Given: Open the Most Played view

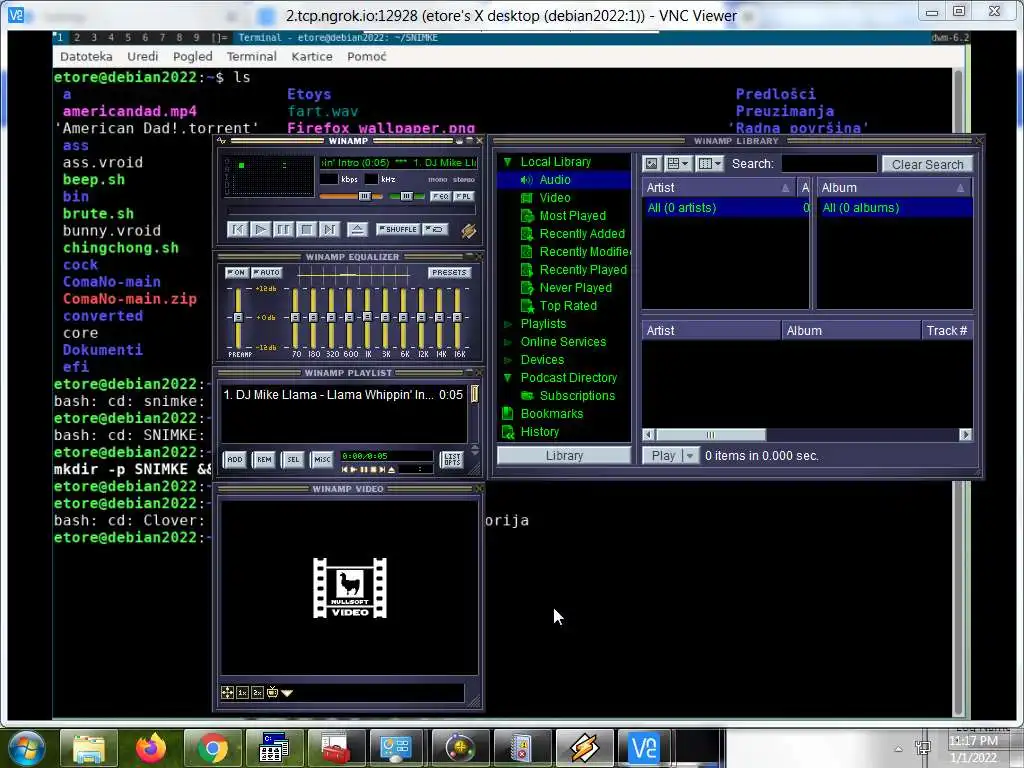Looking at the screenshot, I should click(573, 216).
